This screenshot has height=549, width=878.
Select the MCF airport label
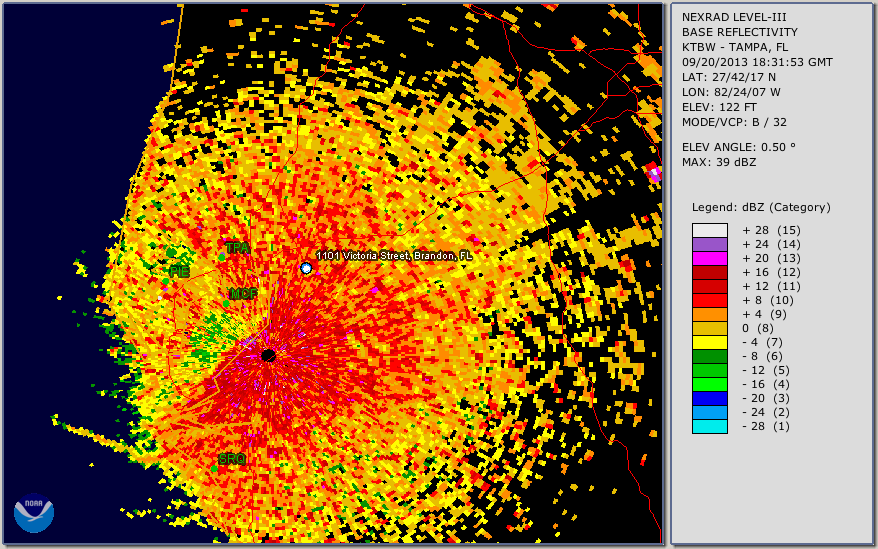[244, 294]
